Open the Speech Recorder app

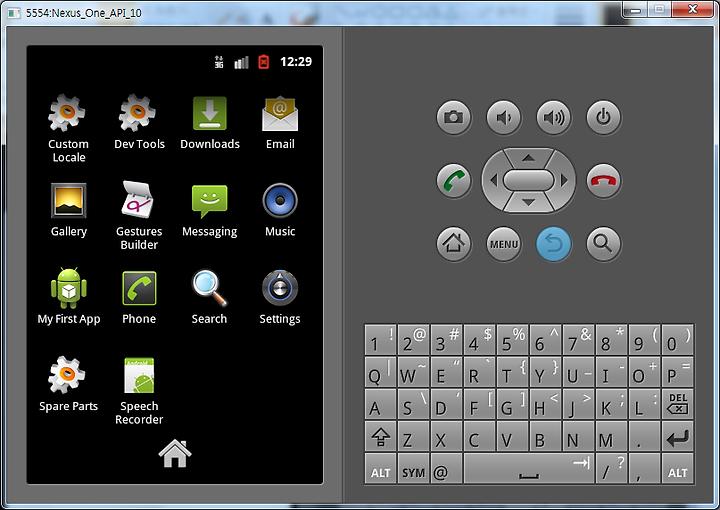[139, 390]
